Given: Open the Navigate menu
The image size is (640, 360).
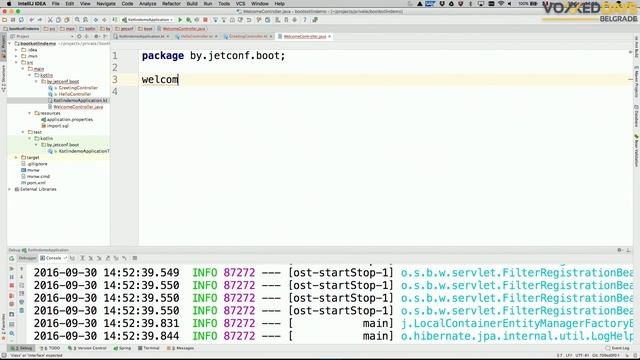Looking at the screenshot, I should [x=106, y=4].
